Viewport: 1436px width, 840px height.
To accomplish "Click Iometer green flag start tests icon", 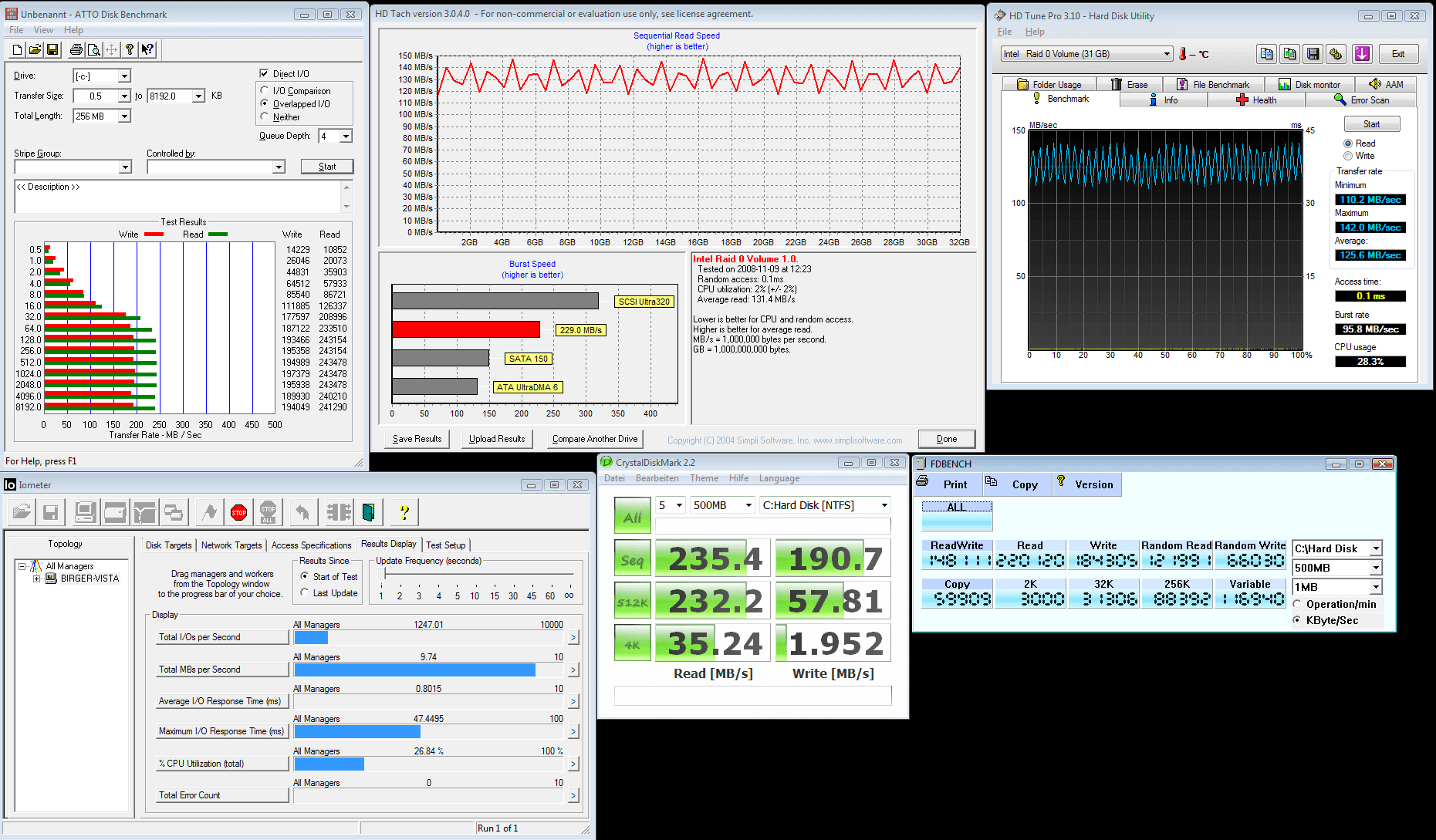I will click(210, 512).
